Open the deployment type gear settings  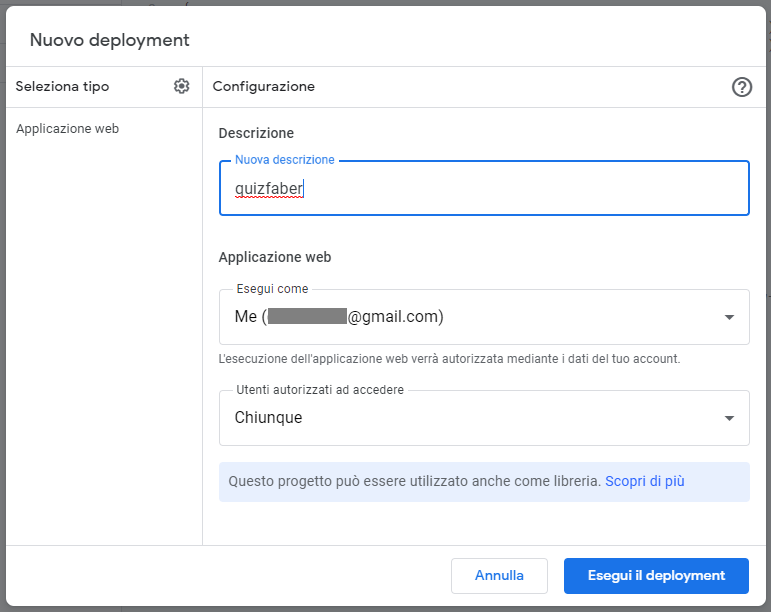click(x=181, y=87)
